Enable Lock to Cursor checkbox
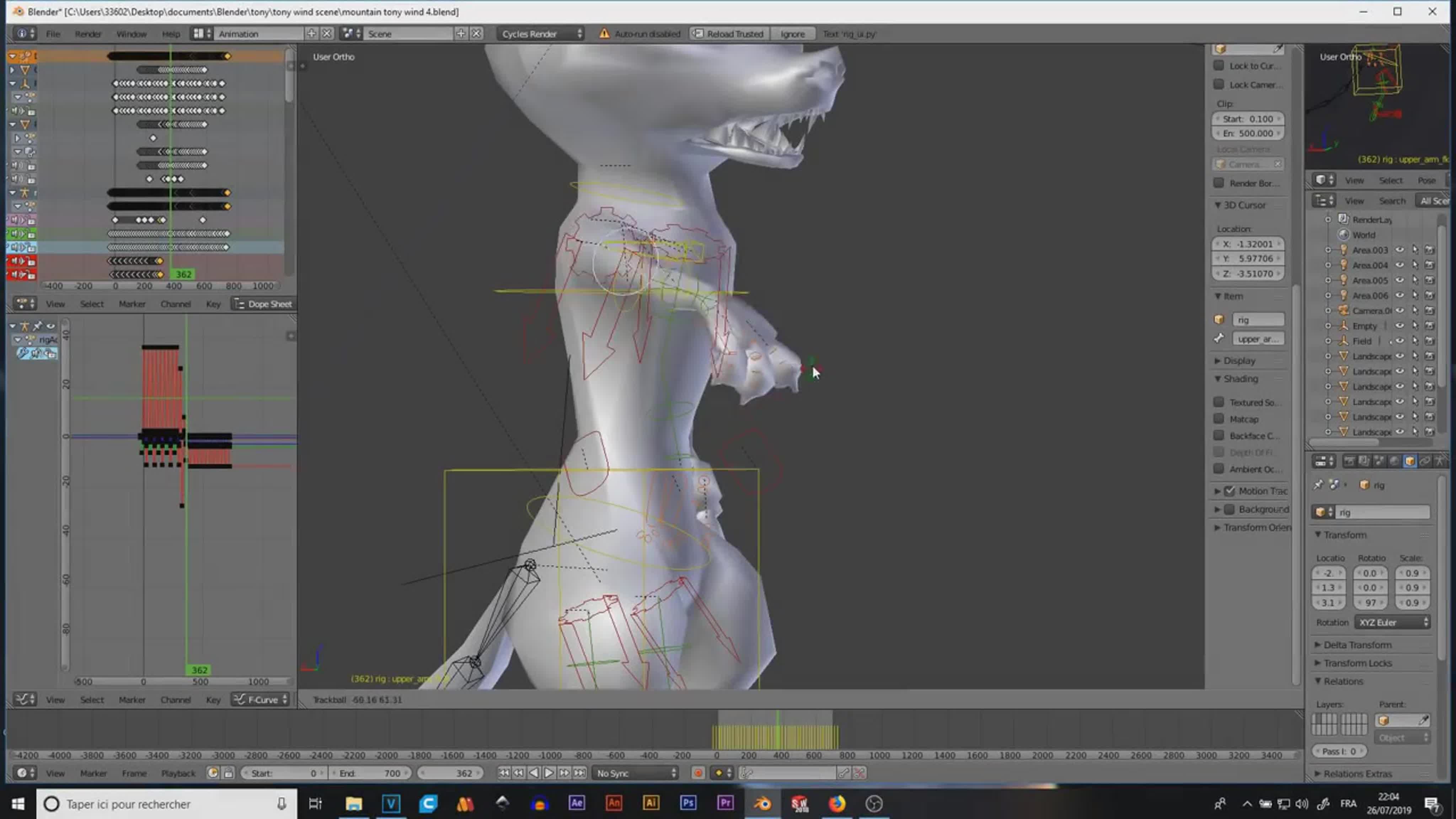Screen dimensions: 1456x819 [1219, 65]
